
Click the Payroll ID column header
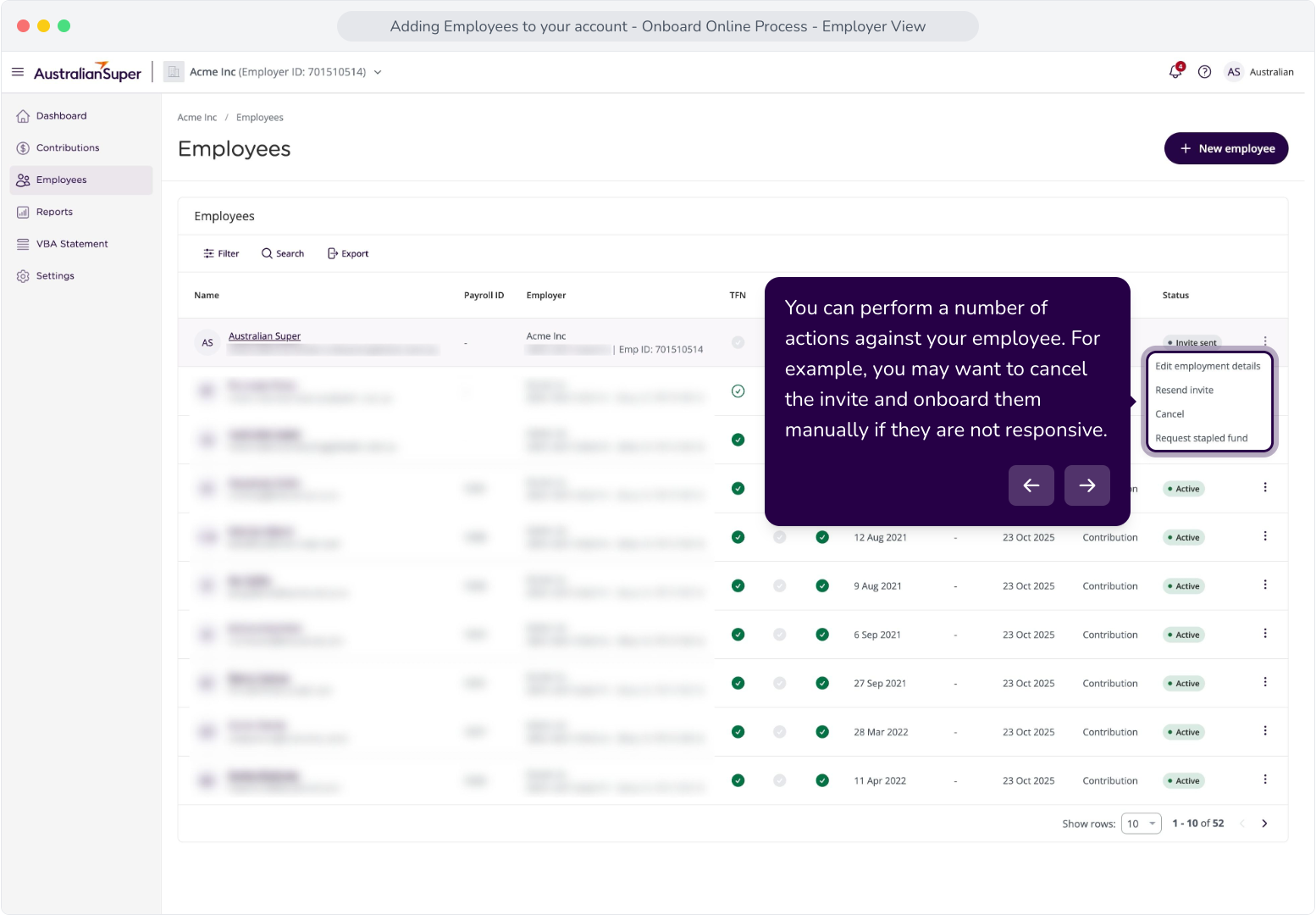484,296
